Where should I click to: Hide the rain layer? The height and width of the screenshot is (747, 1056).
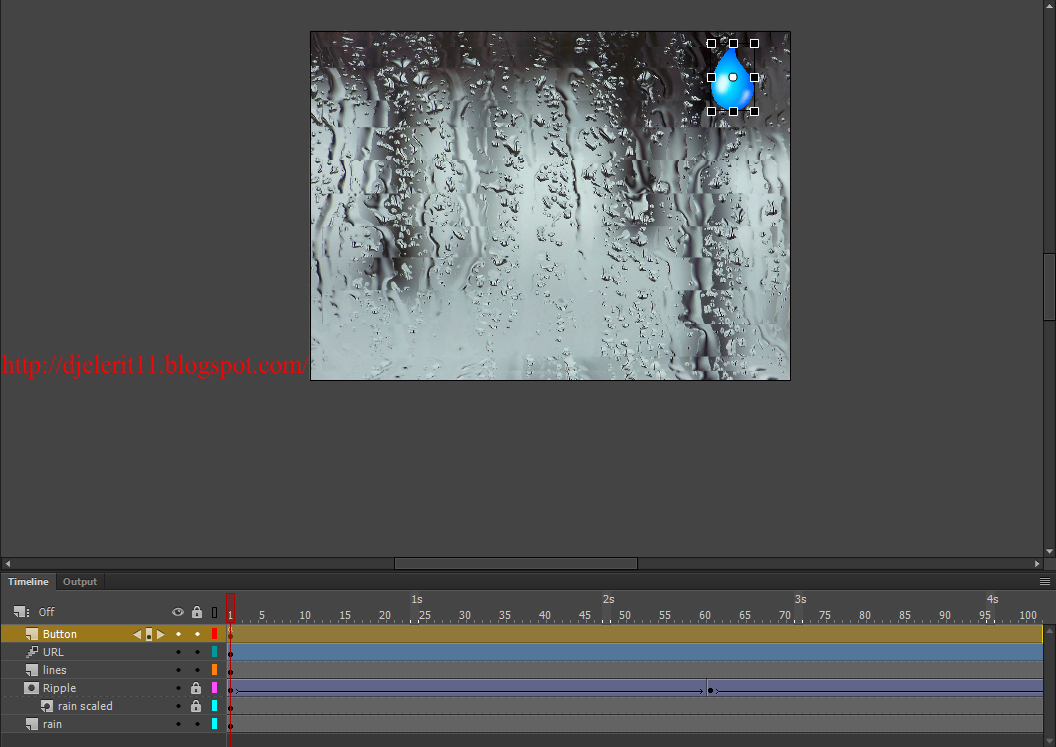click(x=178, y=724)
